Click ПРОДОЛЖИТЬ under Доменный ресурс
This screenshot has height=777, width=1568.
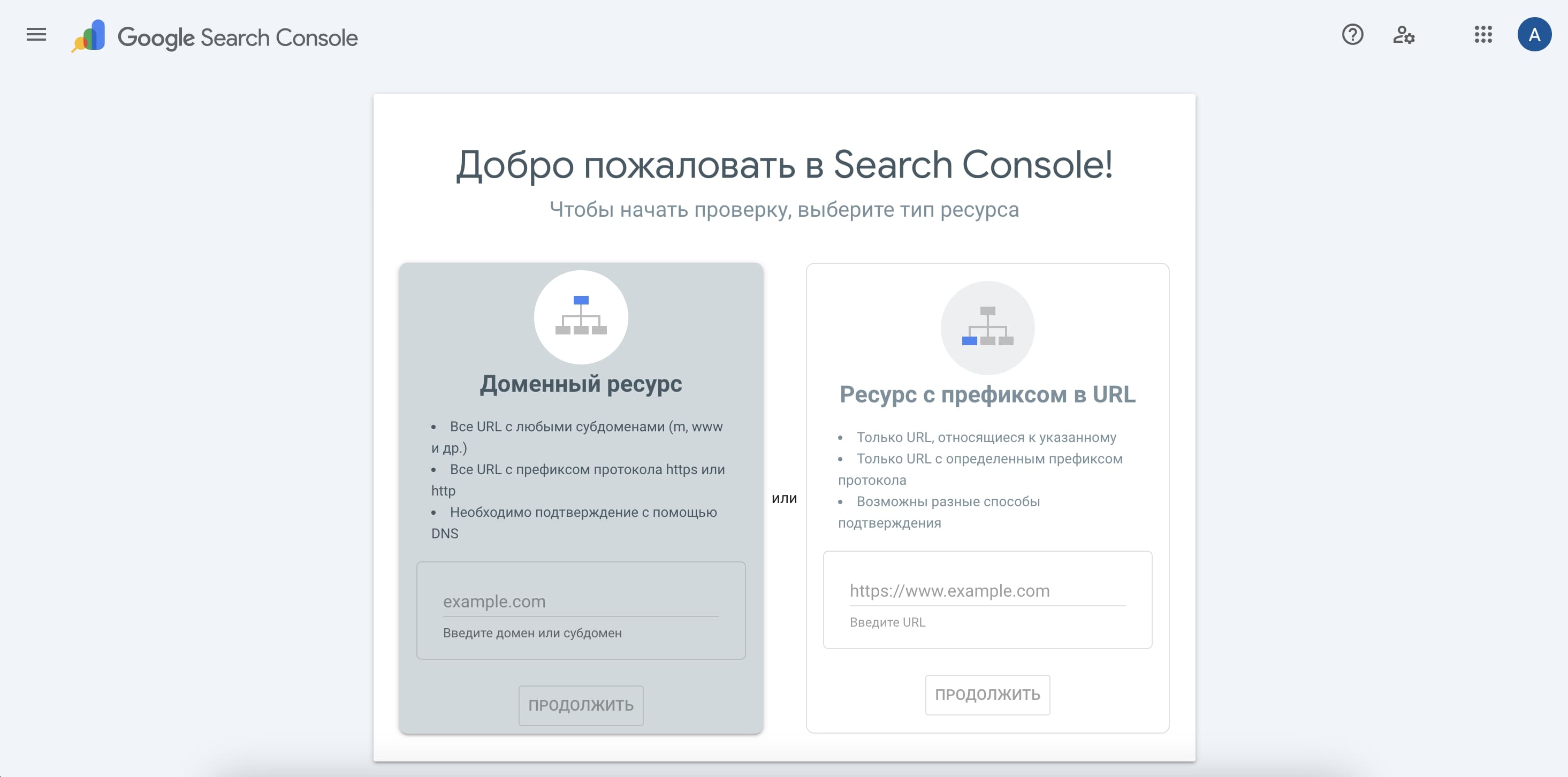pyautogui.click(x=581, y=705)
